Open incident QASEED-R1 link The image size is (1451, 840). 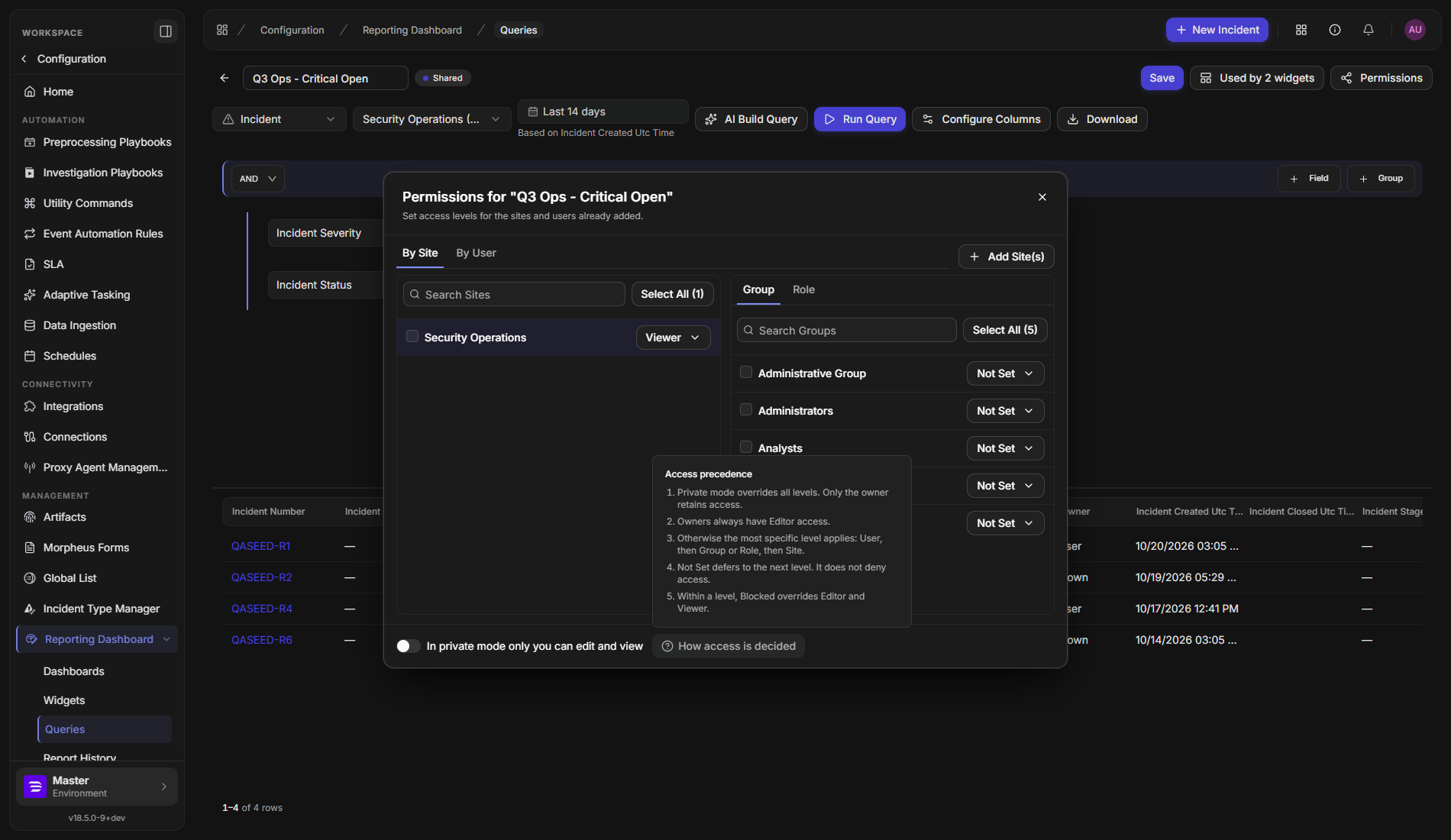[261, 546]
